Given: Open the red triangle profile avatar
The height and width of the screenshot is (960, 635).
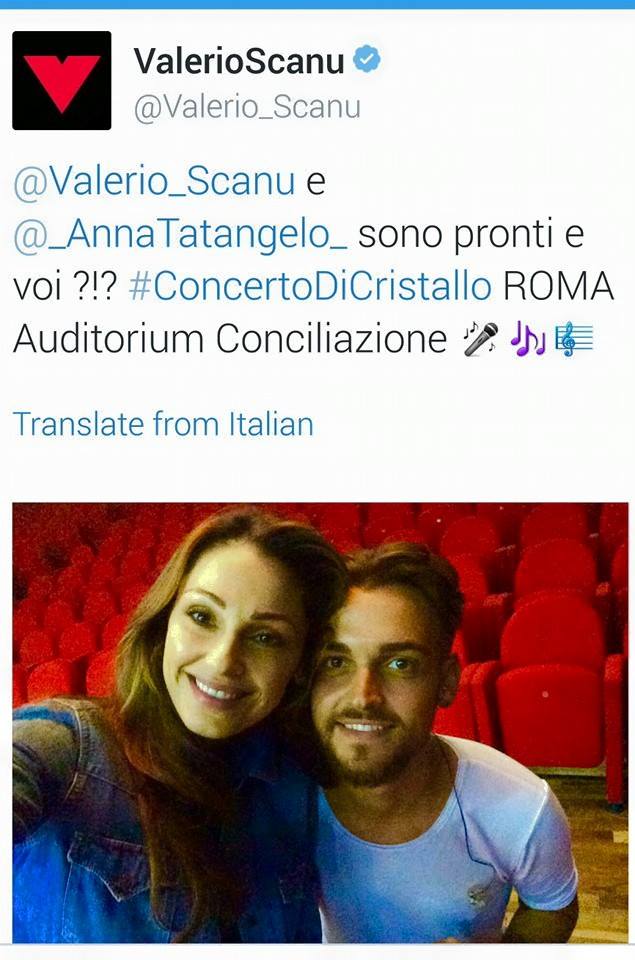Looking at the screenshot, I should pos(62,80).
